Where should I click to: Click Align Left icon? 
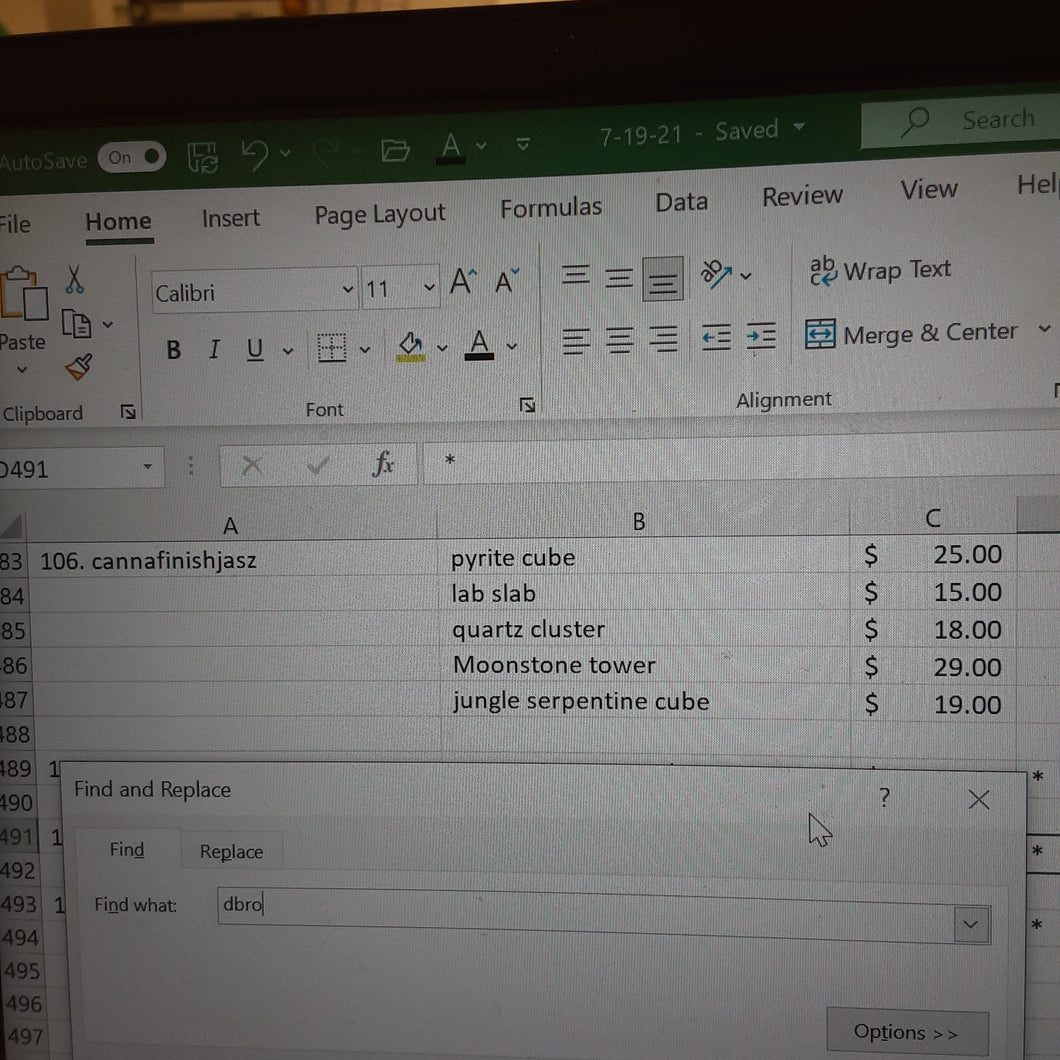point(576,340)
